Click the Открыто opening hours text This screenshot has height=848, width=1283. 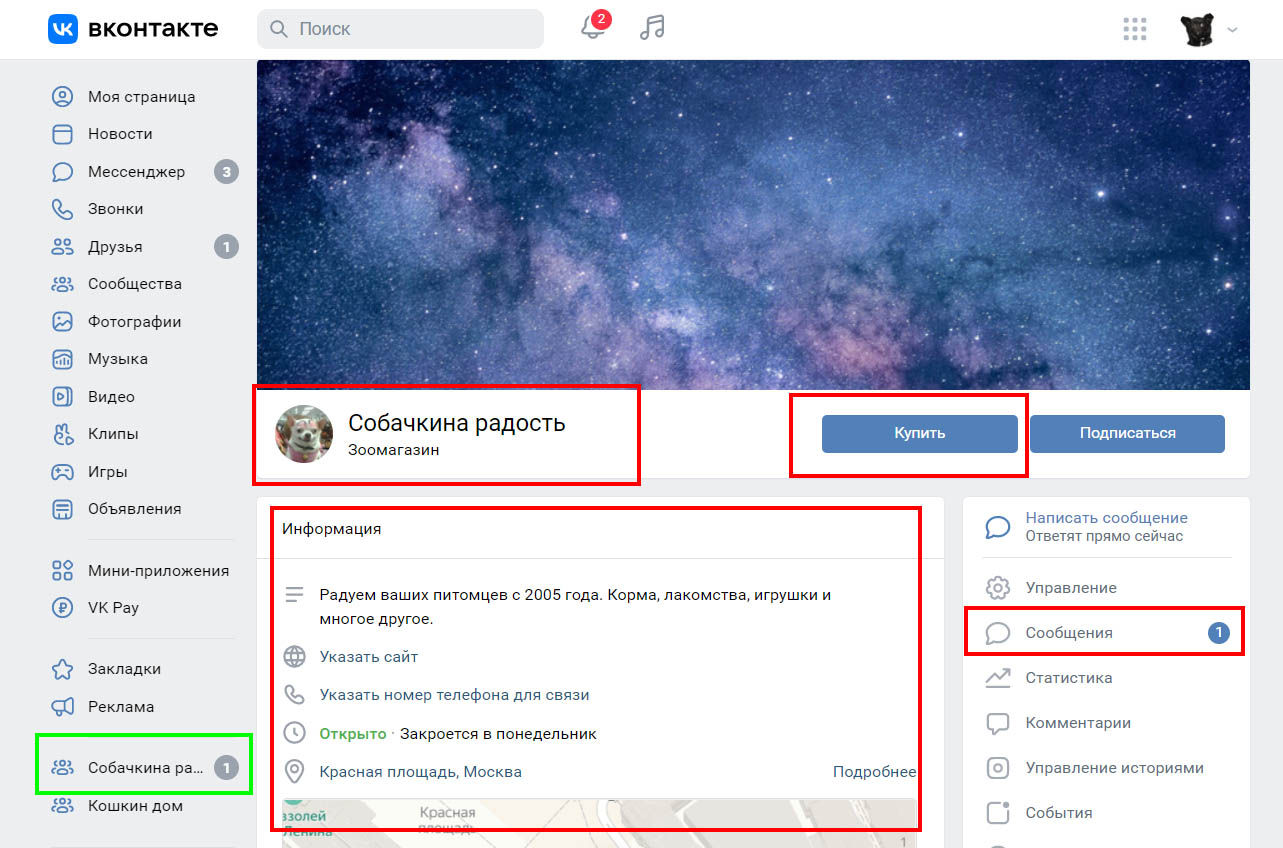(x=352, y=734)
